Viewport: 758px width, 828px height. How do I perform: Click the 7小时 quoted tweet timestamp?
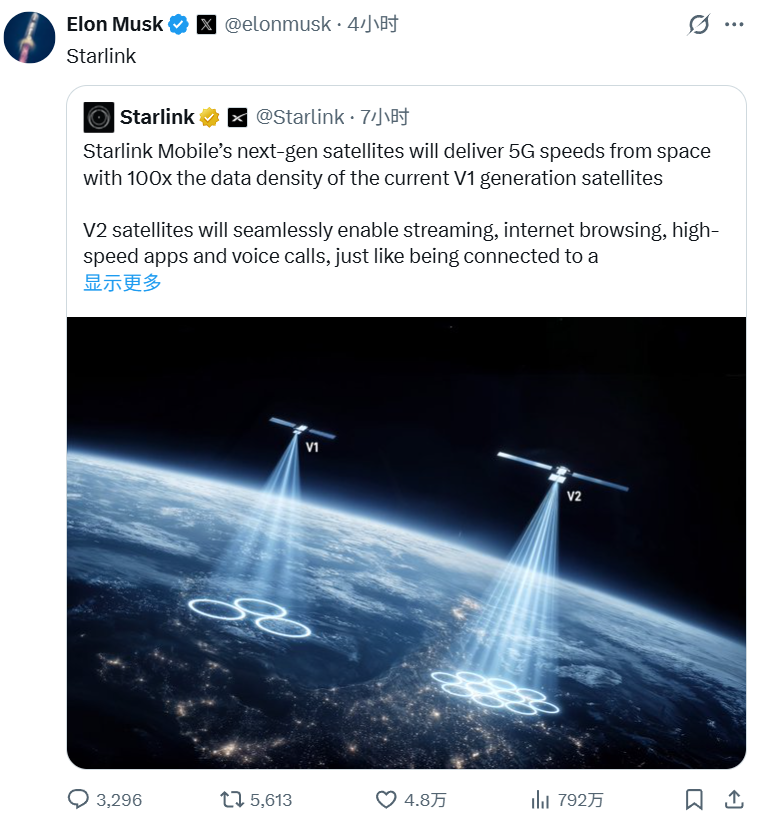coord(384,117)
